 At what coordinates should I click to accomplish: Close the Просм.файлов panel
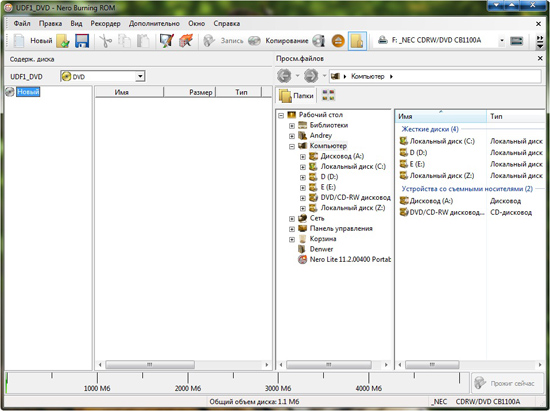coord(540,59)
